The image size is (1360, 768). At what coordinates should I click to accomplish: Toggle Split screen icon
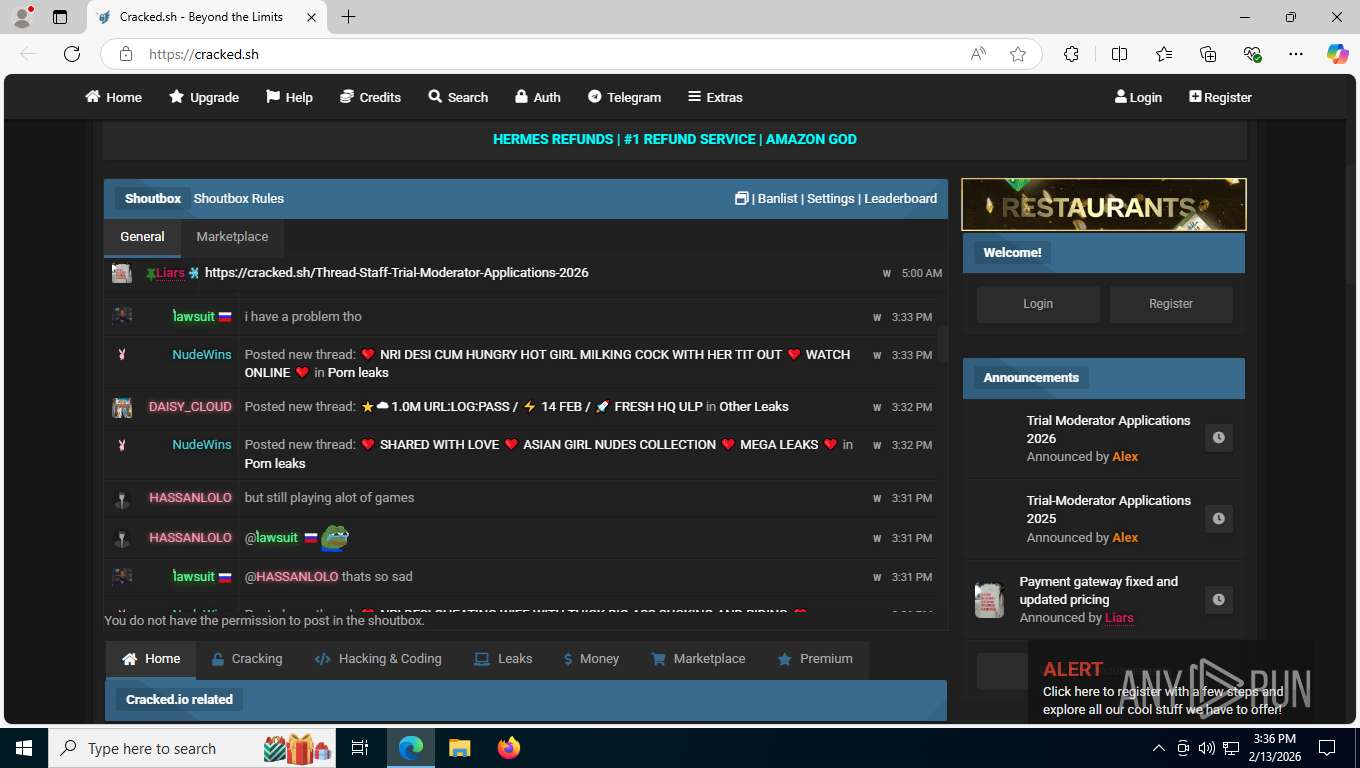pyautogui.click(x=1119, y=54)
